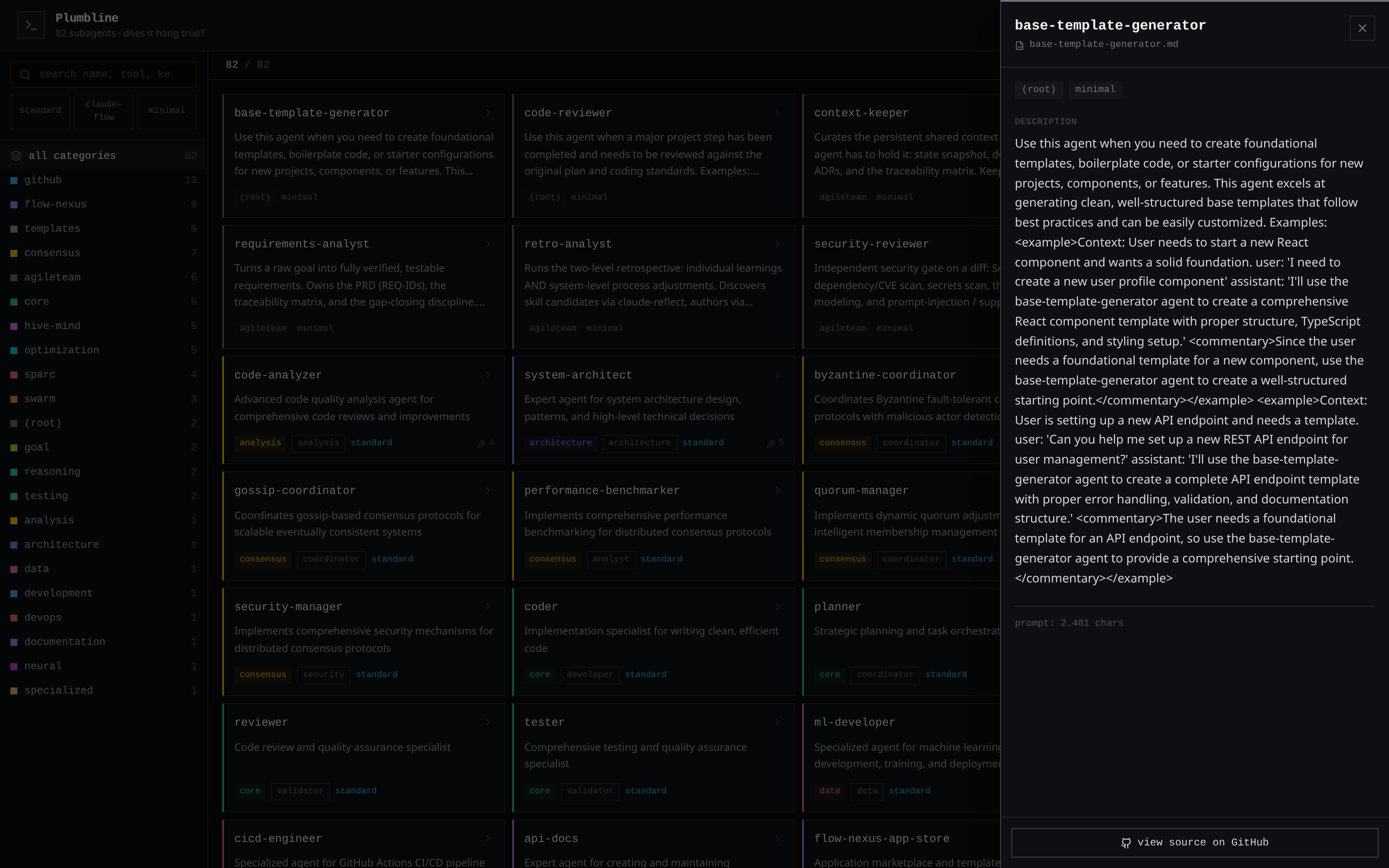Expand the code-reviewer card chevron
Viewport: 1389px width, 868px height.
(x=777, y=113)
